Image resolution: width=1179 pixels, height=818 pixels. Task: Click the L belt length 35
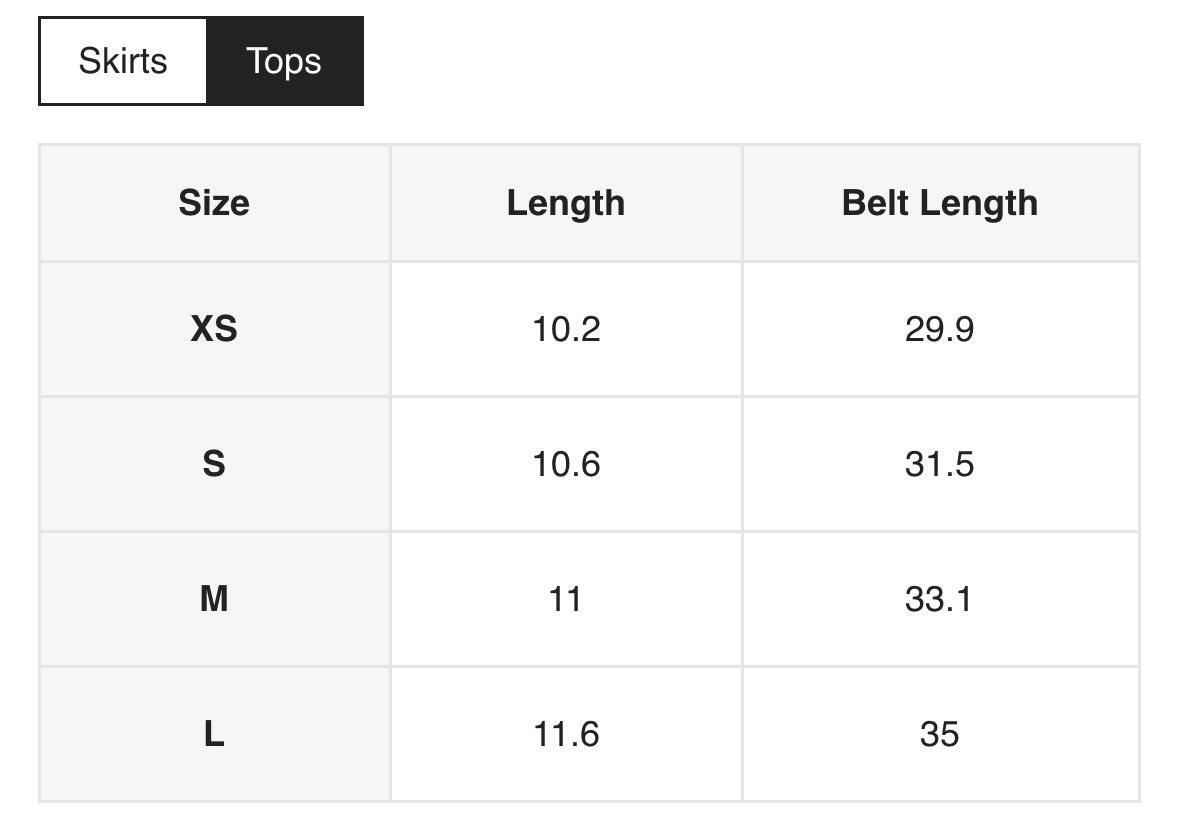click(x=940, y=734)
